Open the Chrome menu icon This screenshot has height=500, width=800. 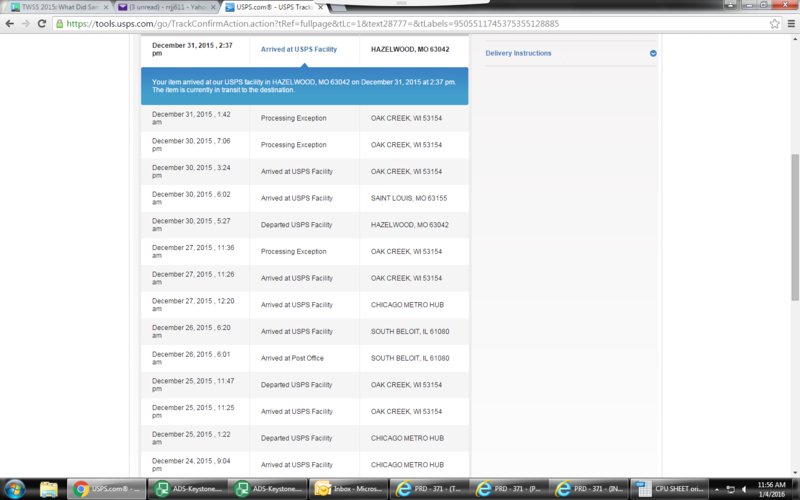[791, 23]
